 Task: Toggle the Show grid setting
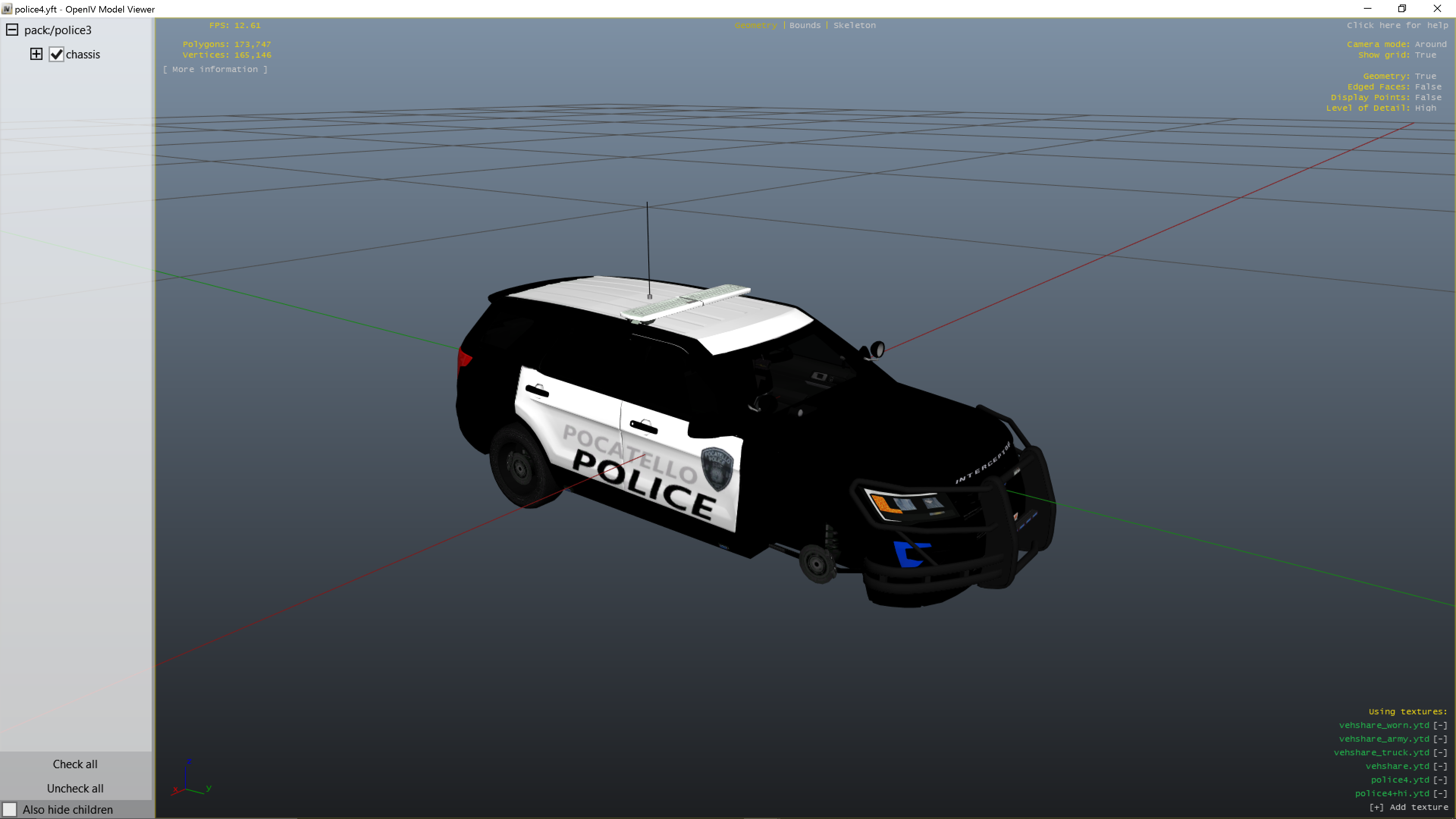[1425, 55]
